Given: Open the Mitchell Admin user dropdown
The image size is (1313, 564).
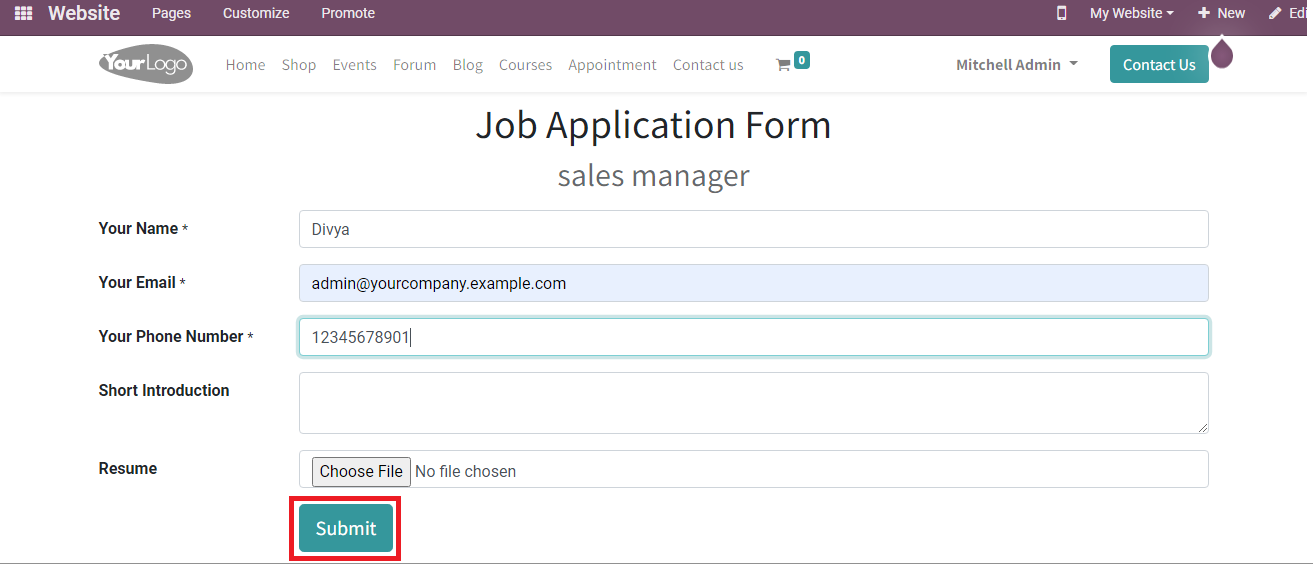Looking at the screenshot, I should [1016, 64].
